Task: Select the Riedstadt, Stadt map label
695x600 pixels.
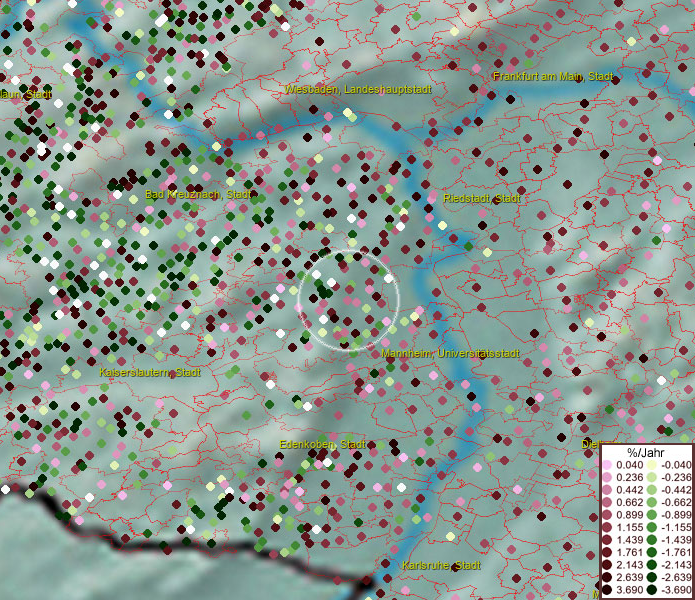Action: (482, 198)
